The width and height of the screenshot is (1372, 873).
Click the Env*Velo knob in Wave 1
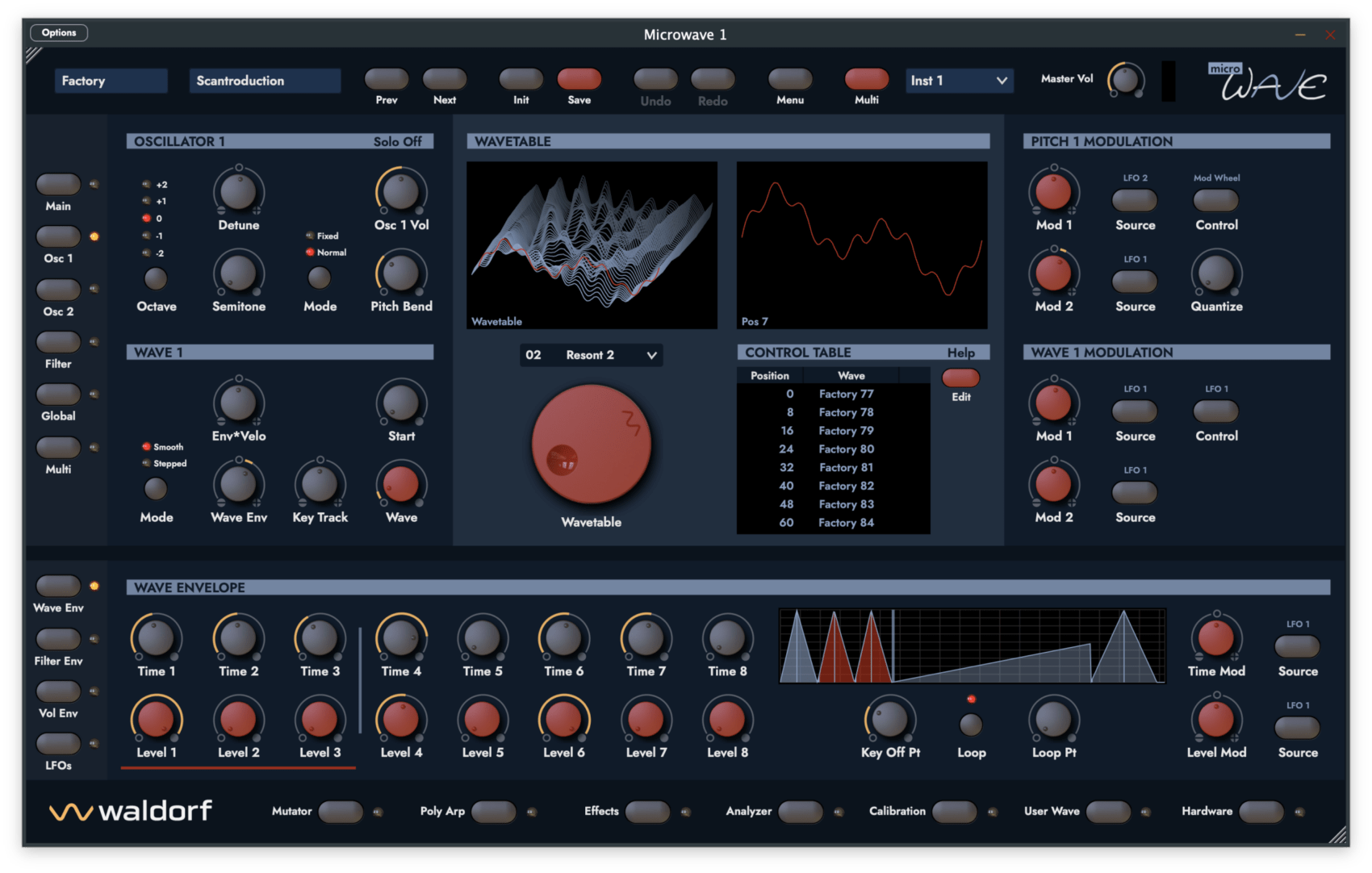pos(238,403)
